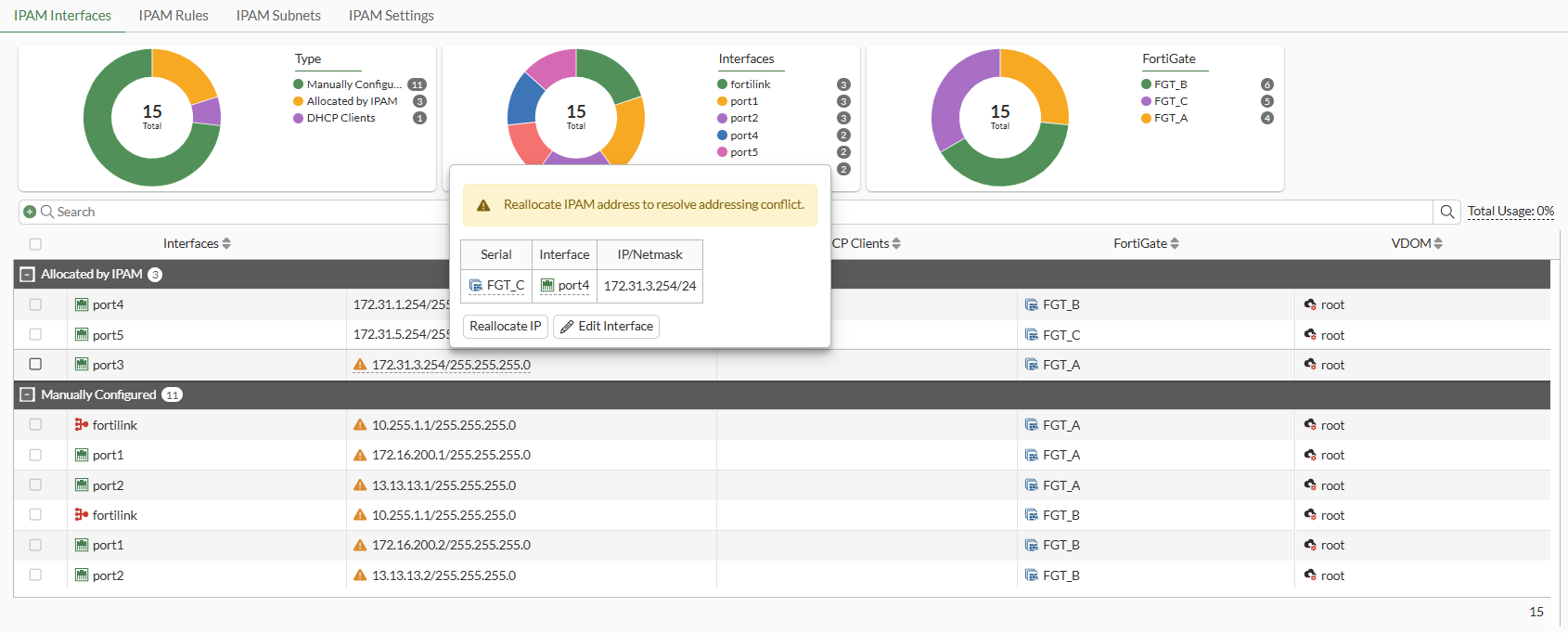Click the first fortilink interface icon
This screenshot has height=633, width=1568.
pyautogui.click(x=82, y=425)
